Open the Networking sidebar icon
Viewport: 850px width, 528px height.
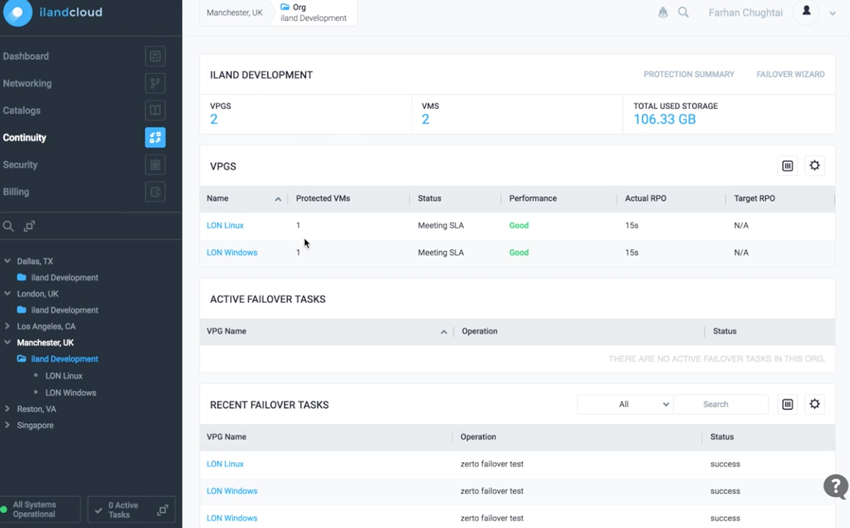pos(155,83)
